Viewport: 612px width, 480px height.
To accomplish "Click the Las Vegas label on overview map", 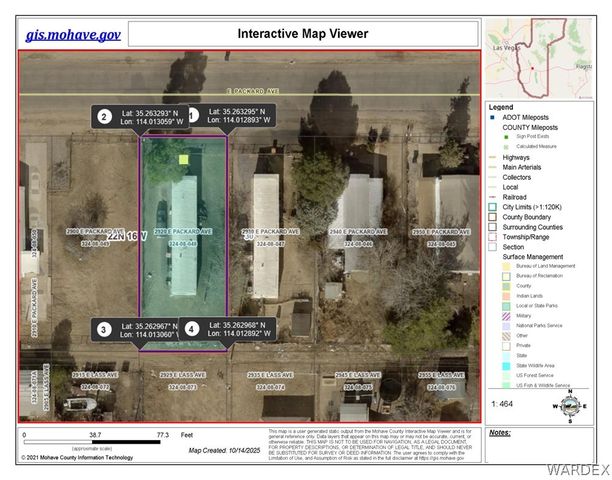I will pos(507,48).
